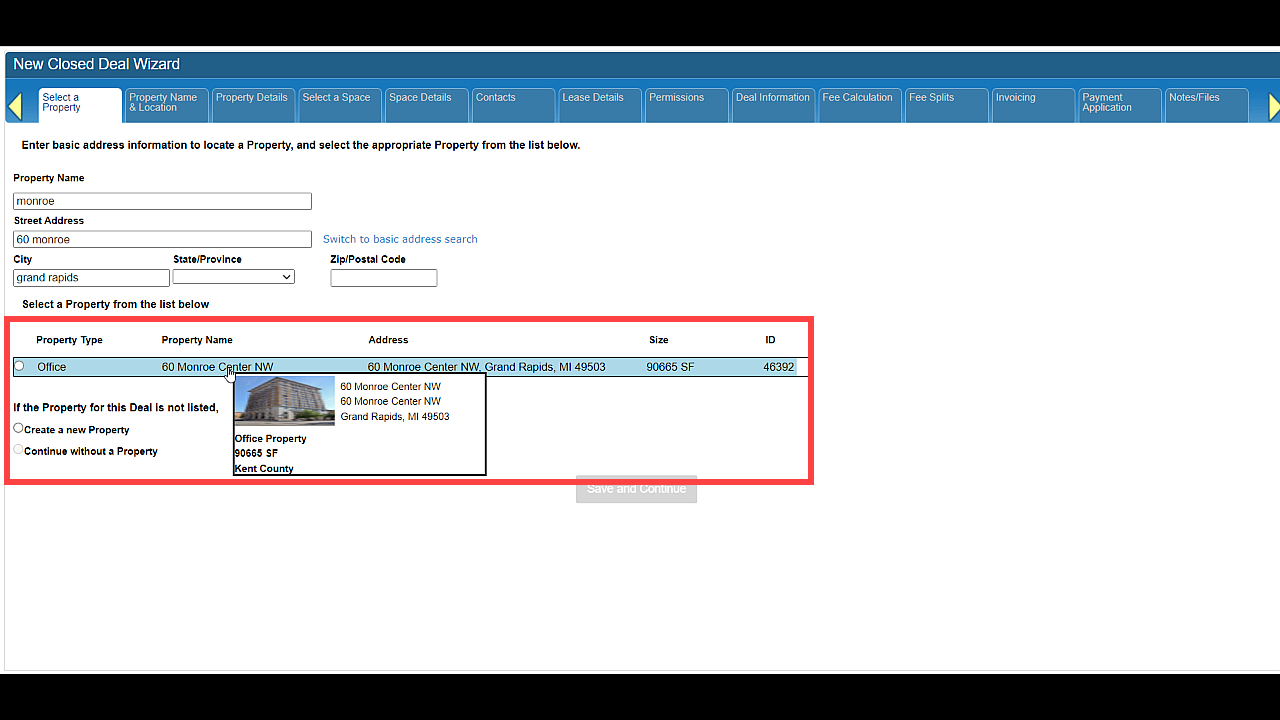Screen dimensions: 1280x720
Task: Open the Contacts tab
Action: click(x=512, y=105)
